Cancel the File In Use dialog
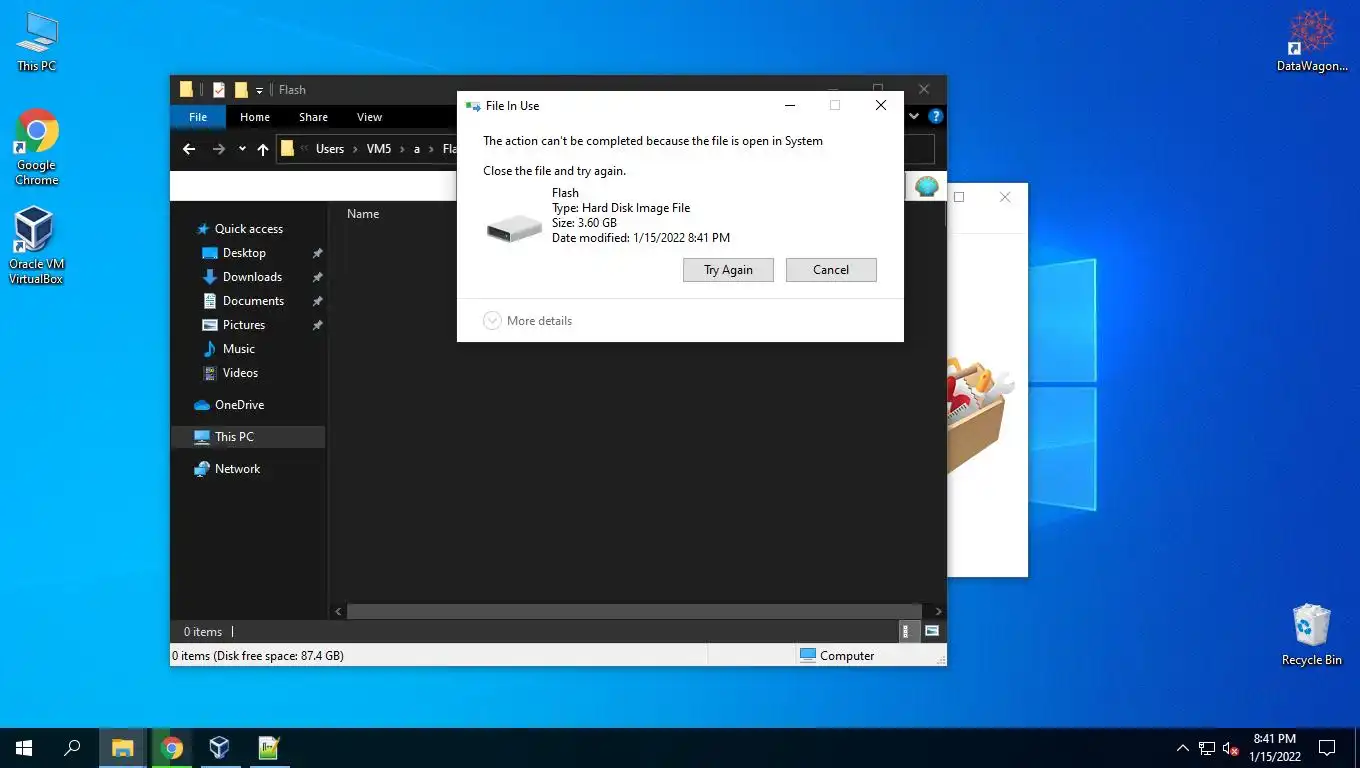This screenshot has width=1360, height=768. click(831, 270)
